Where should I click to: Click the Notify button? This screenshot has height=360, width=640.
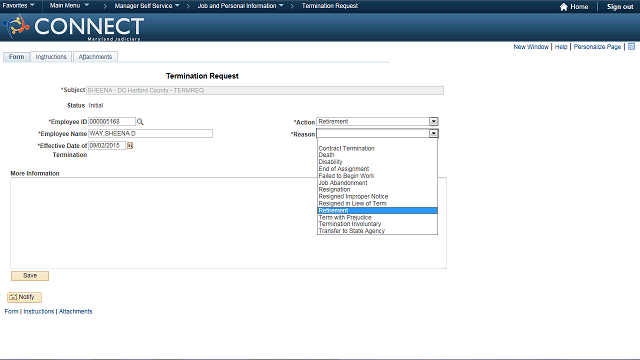click(24, 297)
